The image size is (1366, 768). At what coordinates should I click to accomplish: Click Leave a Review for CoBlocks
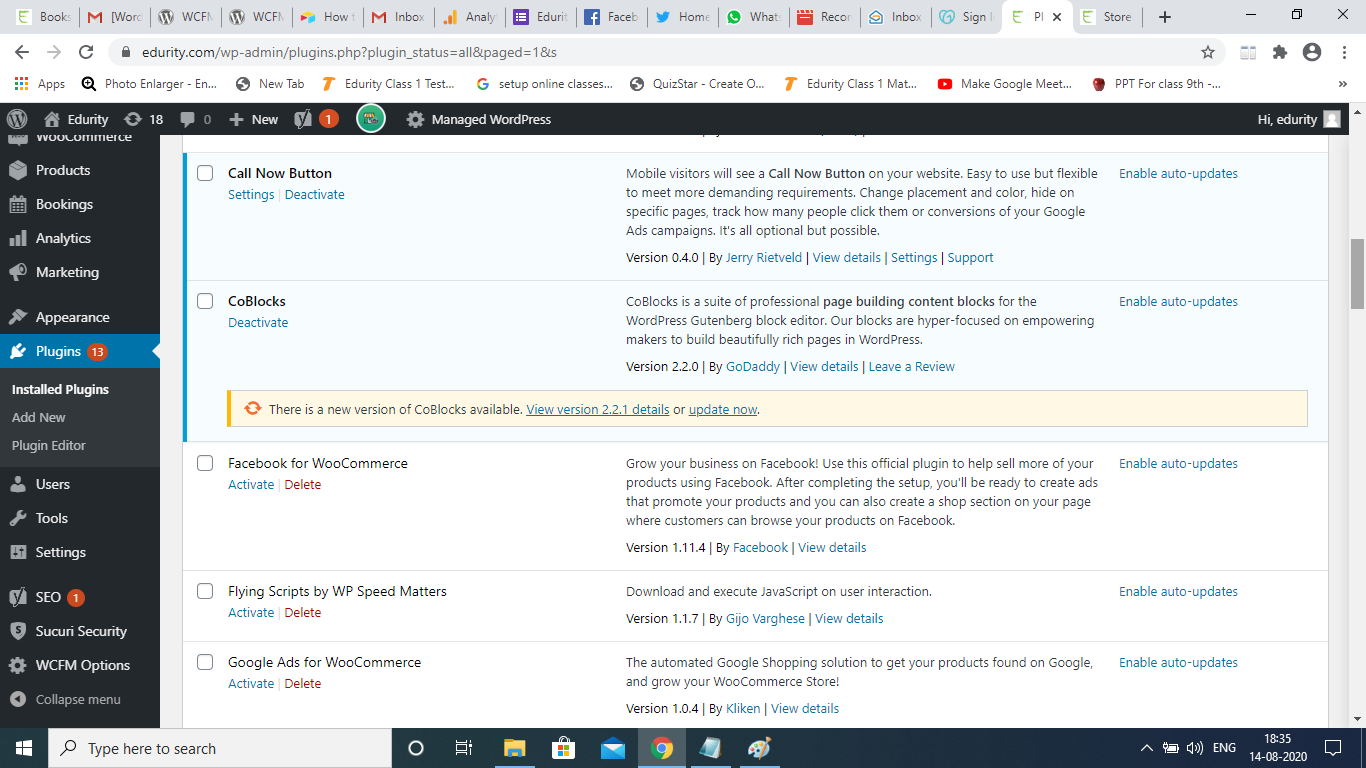911,367
